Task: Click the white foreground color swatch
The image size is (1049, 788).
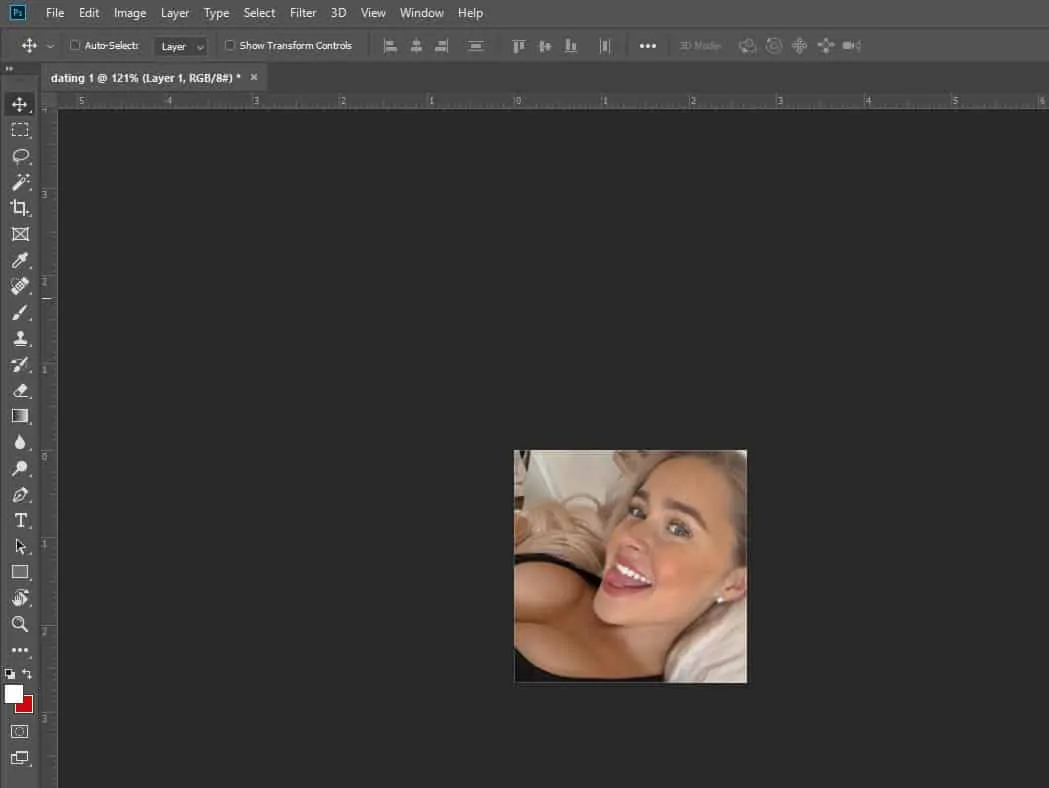Action: pyautogui.click(x=13, y=693)
